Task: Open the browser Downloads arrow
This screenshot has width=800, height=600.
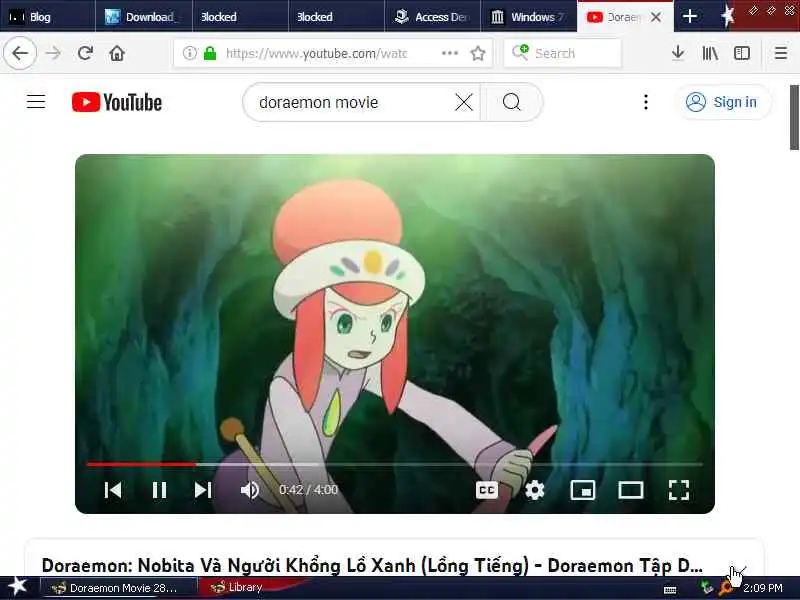Action: (x=678, y=53)
